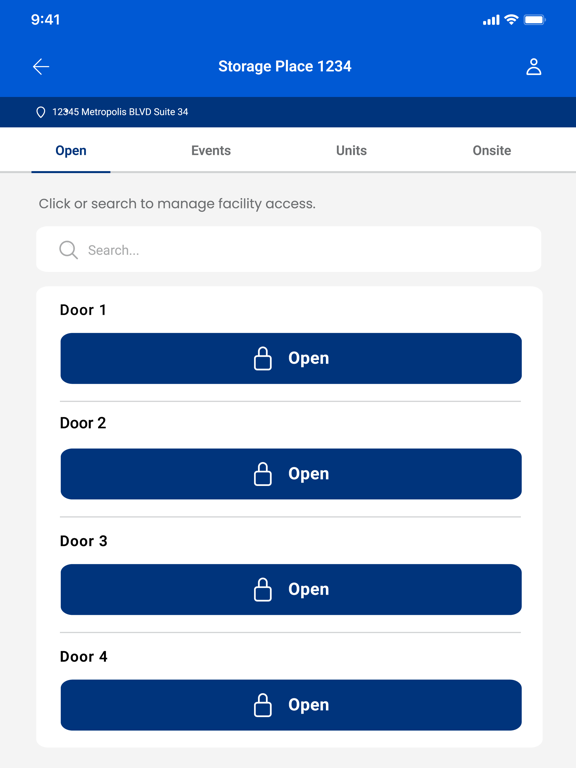
Task: Switch to the Units tab
Action: coord(351,150)
